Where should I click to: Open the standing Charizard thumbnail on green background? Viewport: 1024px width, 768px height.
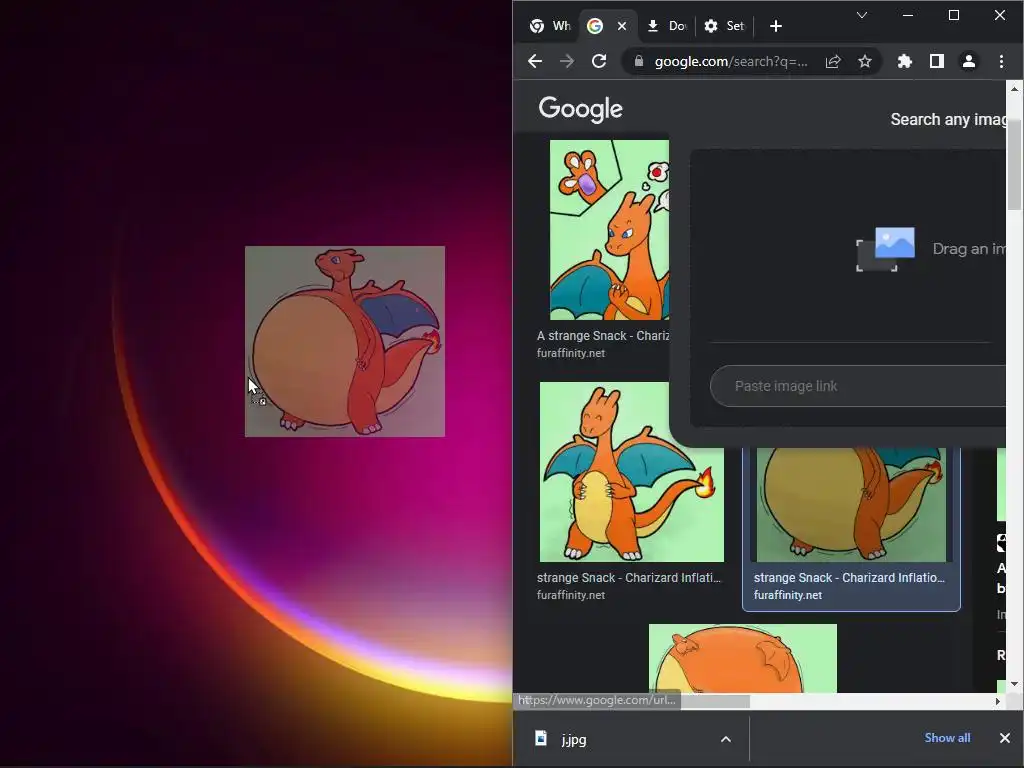(x=632, y=472)
